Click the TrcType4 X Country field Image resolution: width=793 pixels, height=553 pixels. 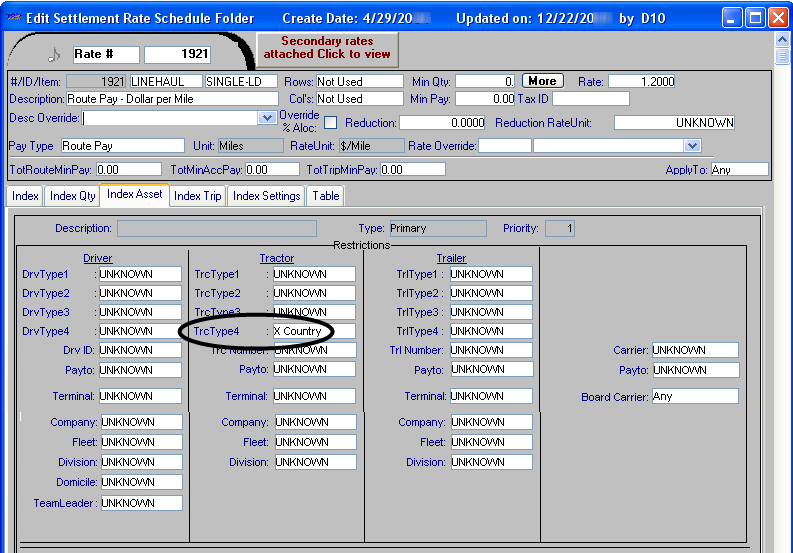point(314,331)
